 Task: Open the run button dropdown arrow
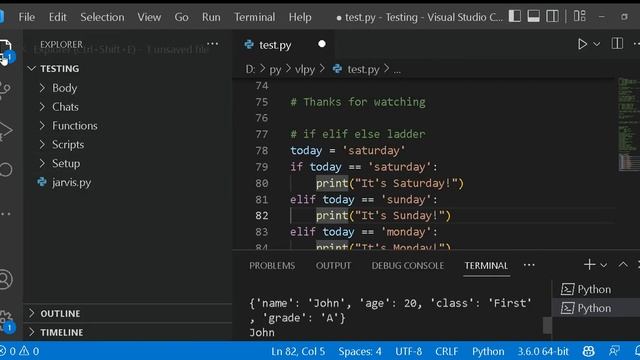(x=596, y=44)
